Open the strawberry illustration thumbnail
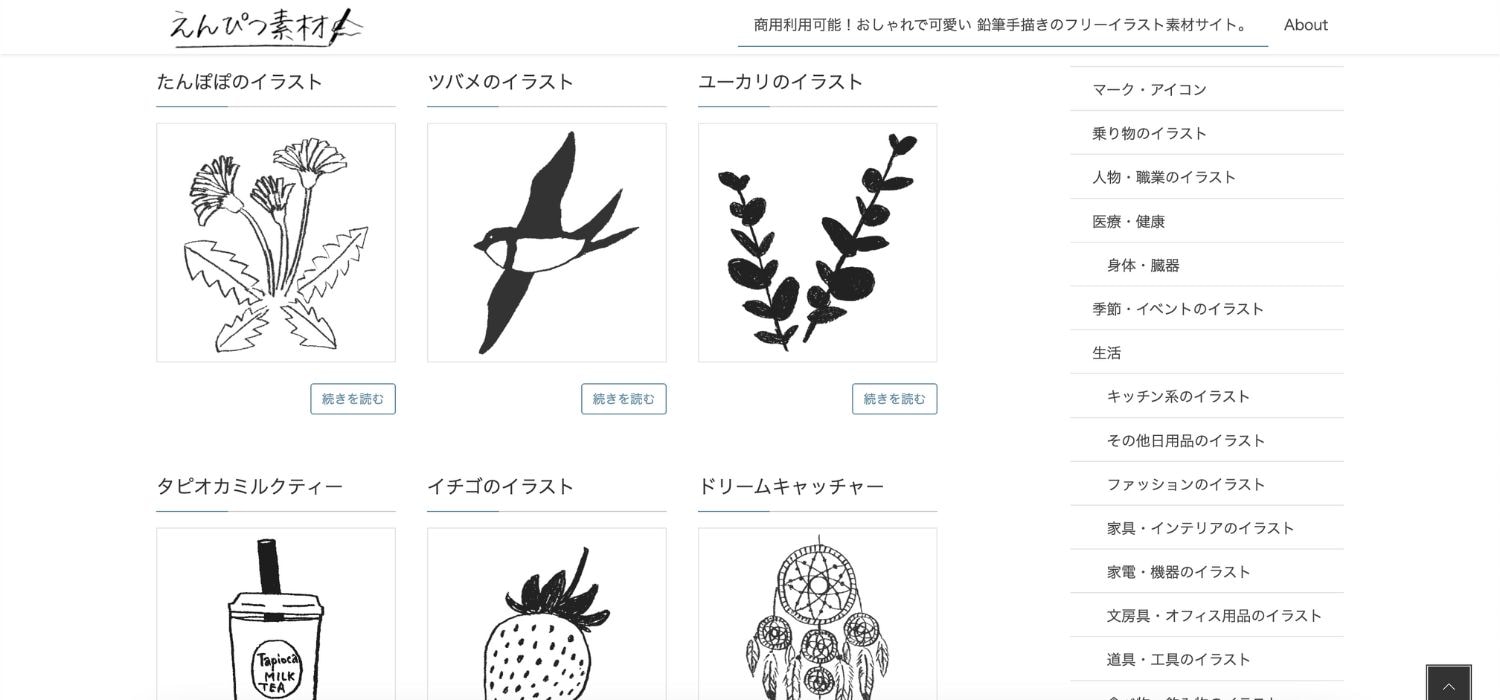 click(x=547, y=614)
